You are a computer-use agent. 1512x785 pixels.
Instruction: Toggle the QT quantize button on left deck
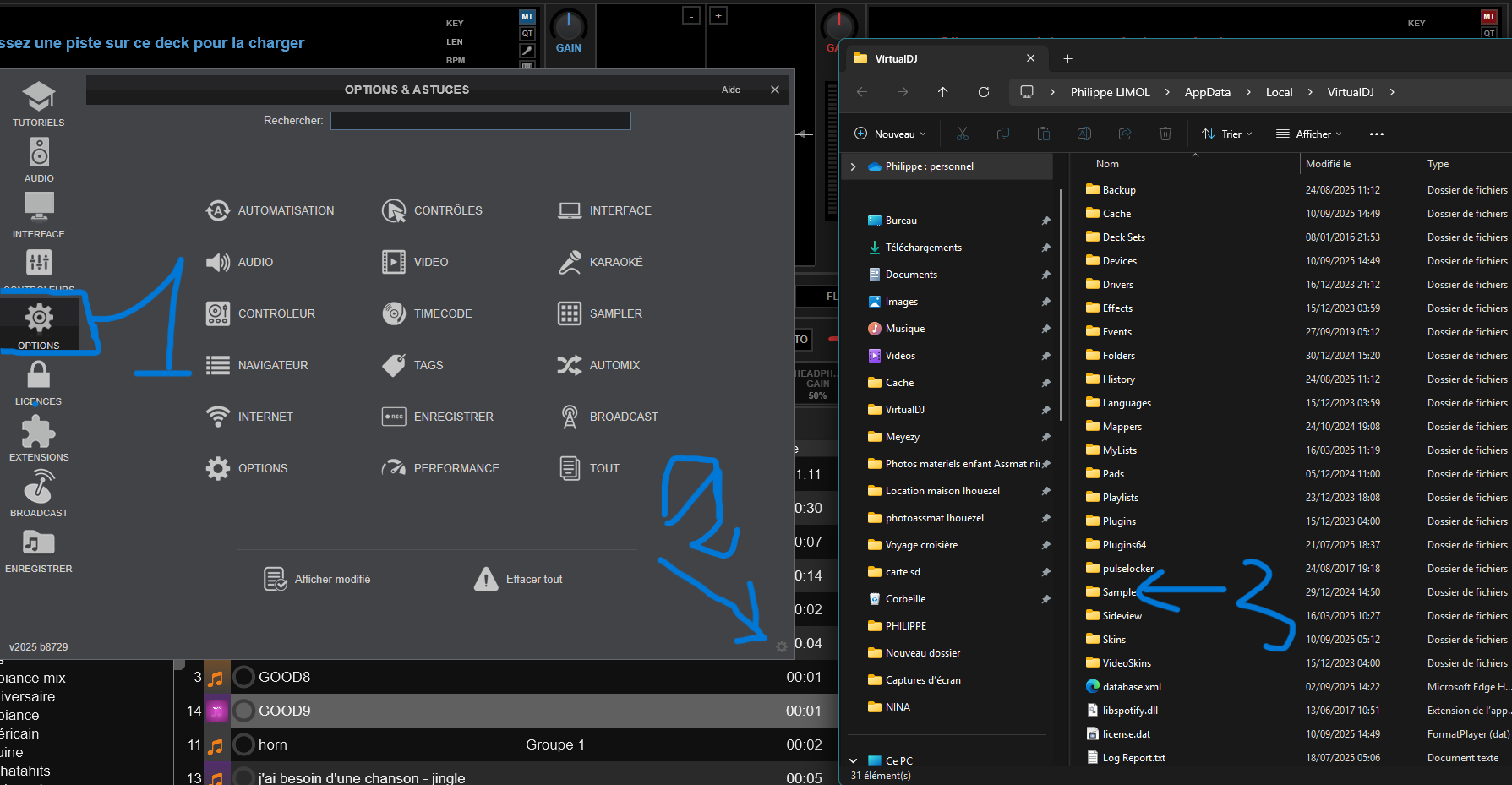click(x=527, y=34)
